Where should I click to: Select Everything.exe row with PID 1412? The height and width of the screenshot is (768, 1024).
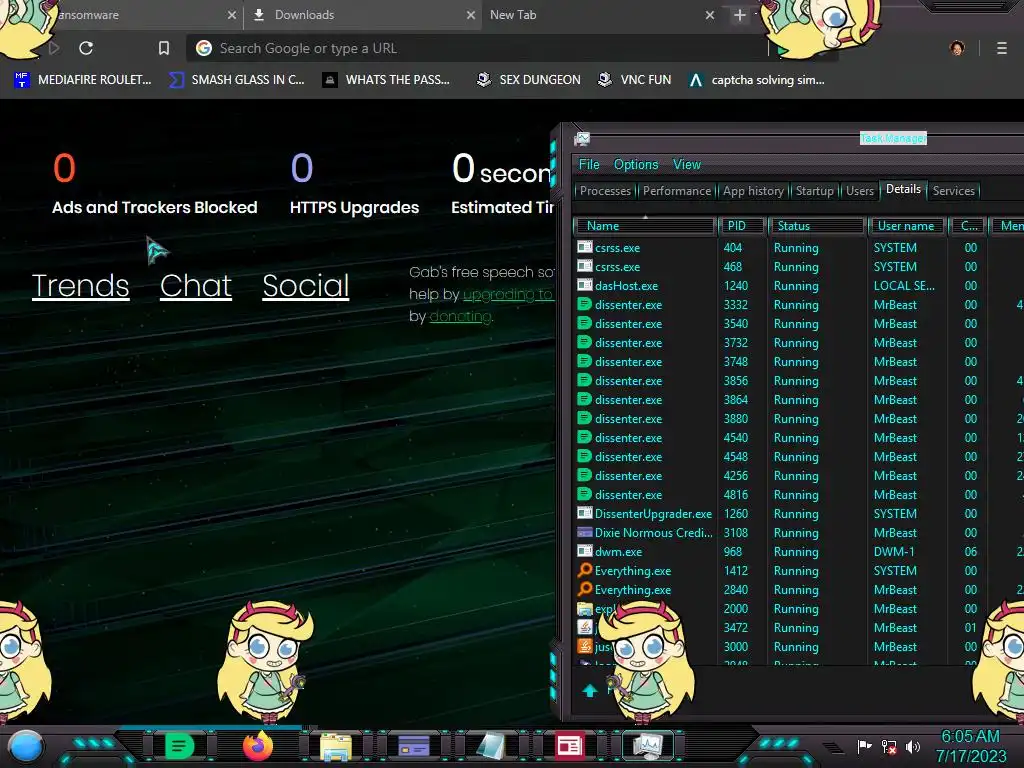(x=797, y=571)
